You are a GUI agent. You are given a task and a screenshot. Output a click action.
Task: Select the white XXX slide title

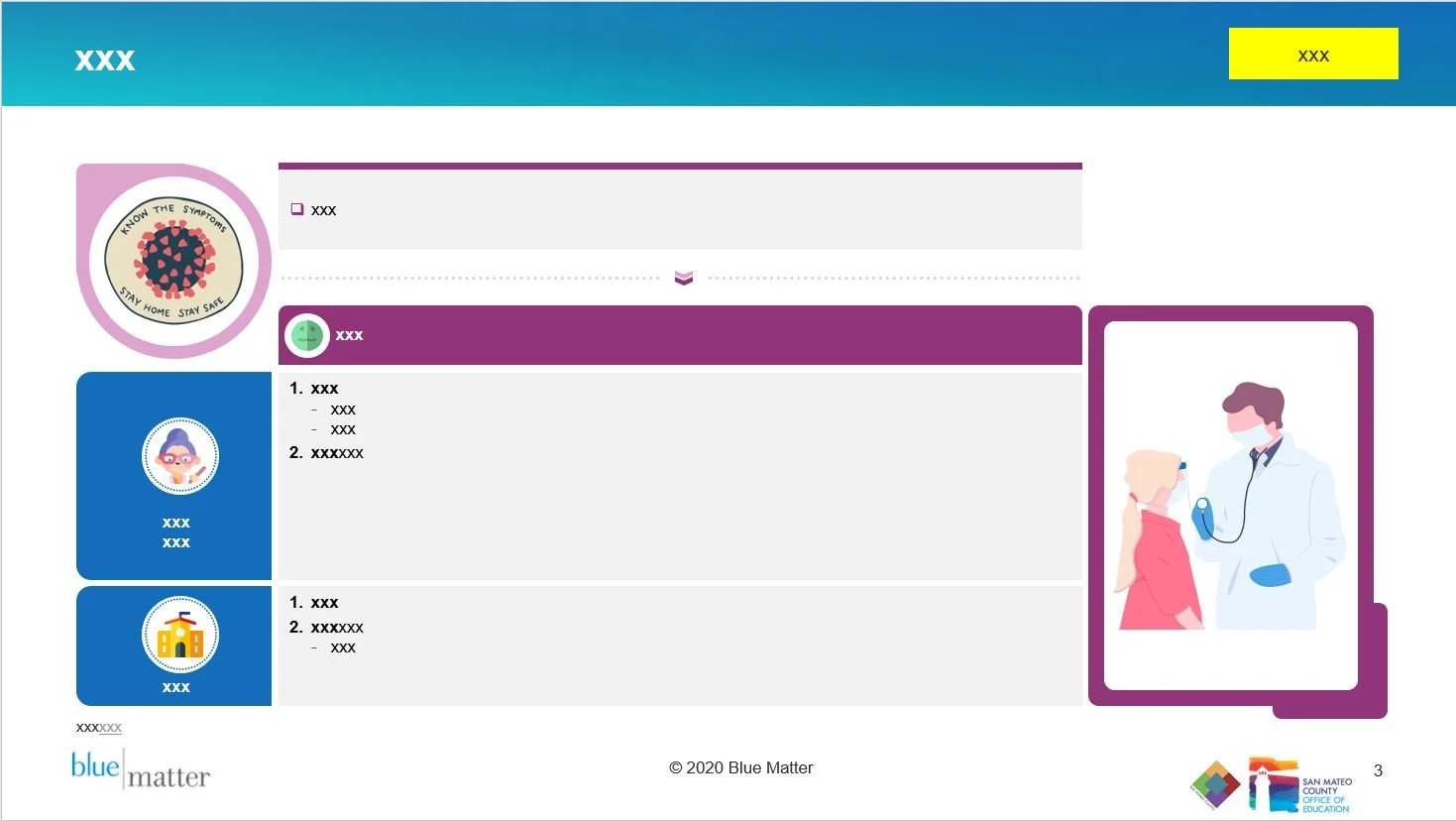point(105,60)
